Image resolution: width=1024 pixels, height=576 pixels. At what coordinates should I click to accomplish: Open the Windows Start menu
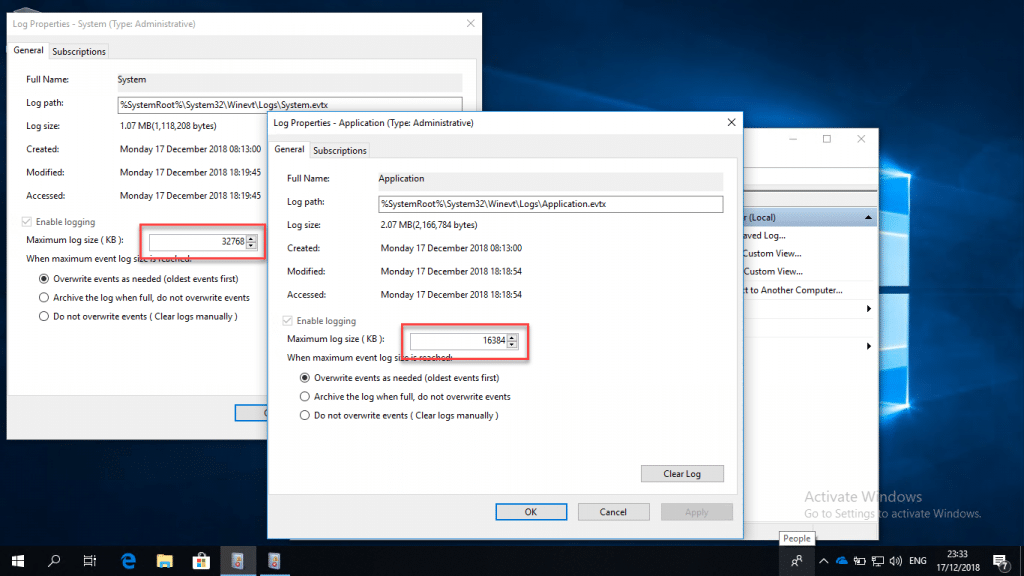click(18, 560)
